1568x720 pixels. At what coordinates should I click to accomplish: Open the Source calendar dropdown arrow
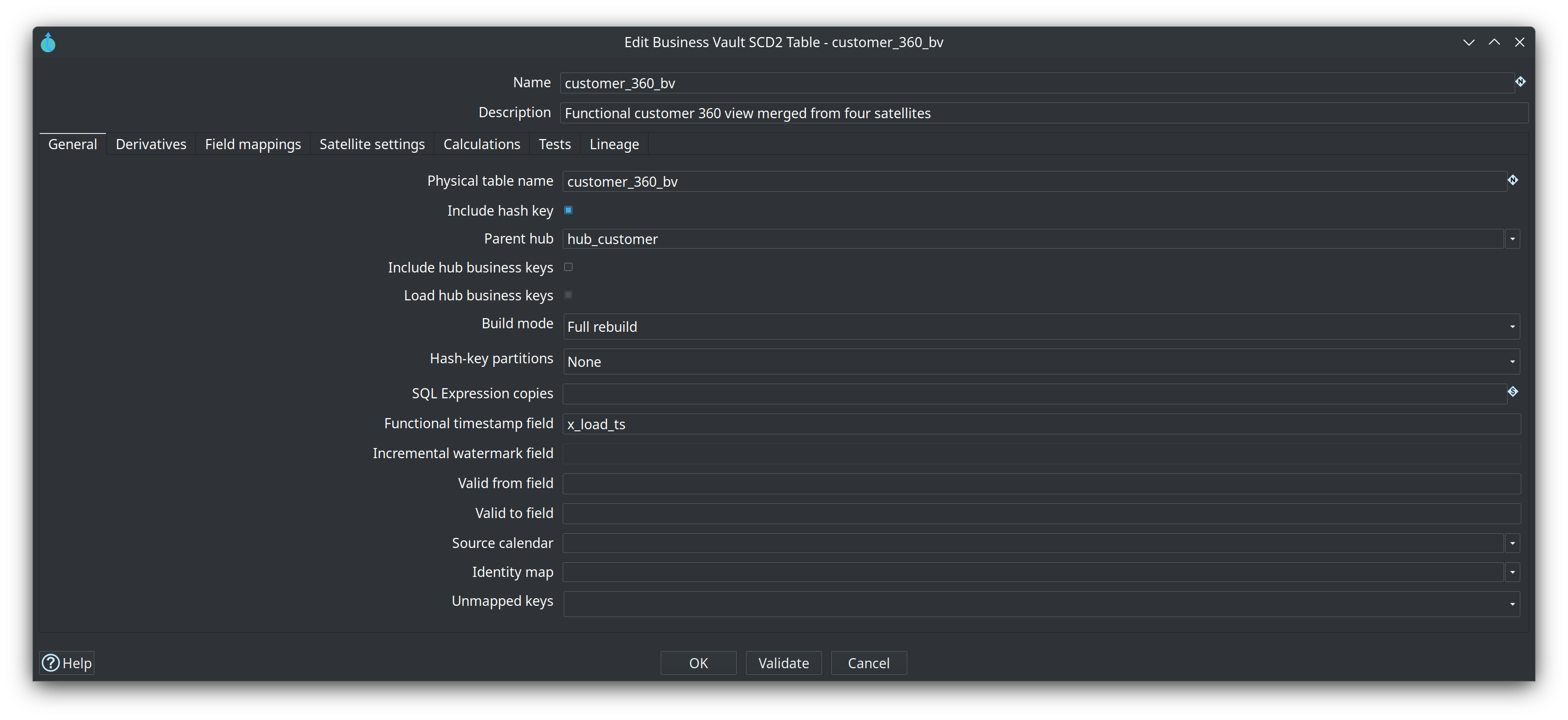click(1512, 543)
